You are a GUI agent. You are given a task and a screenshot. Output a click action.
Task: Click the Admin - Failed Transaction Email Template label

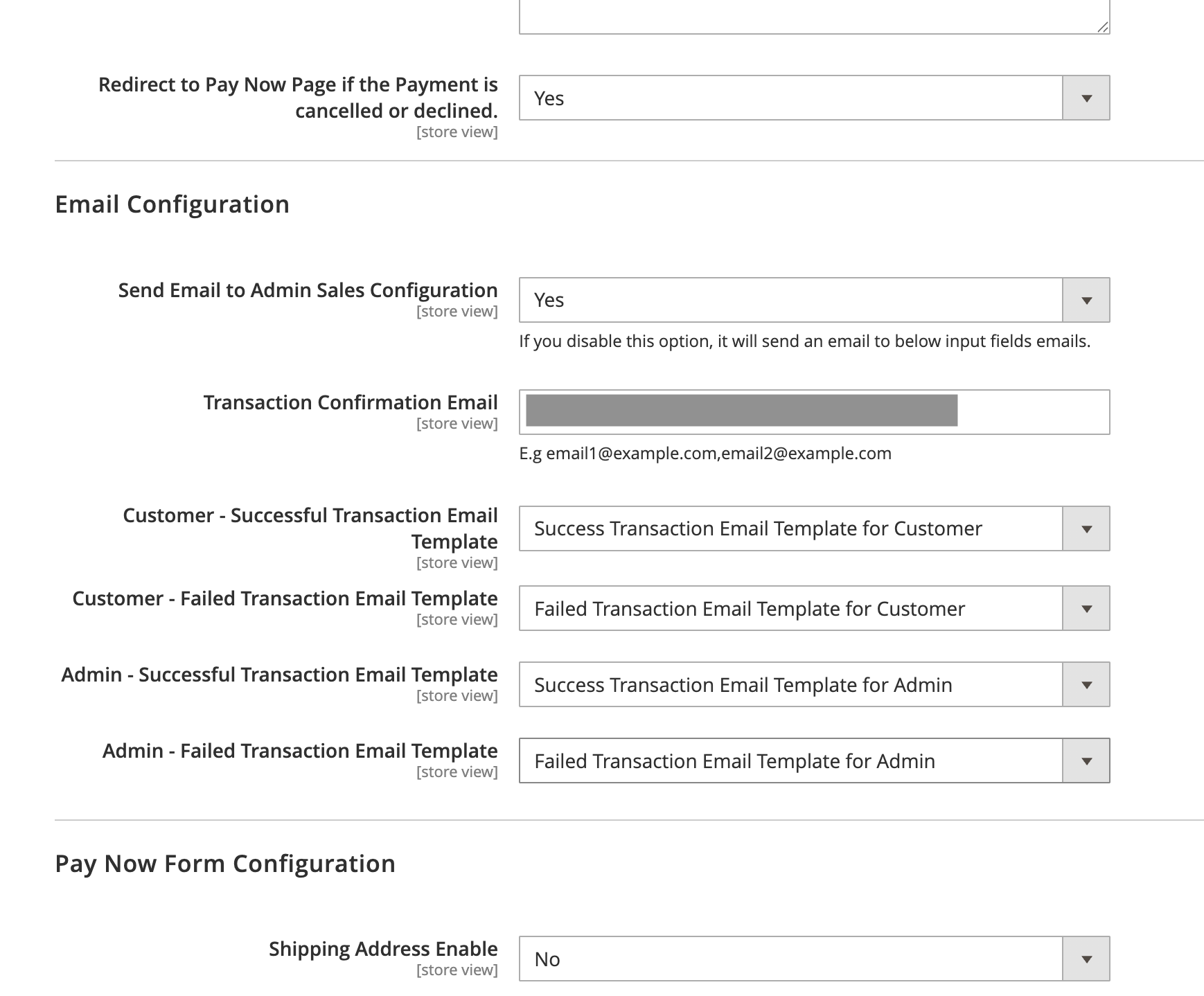300,751
